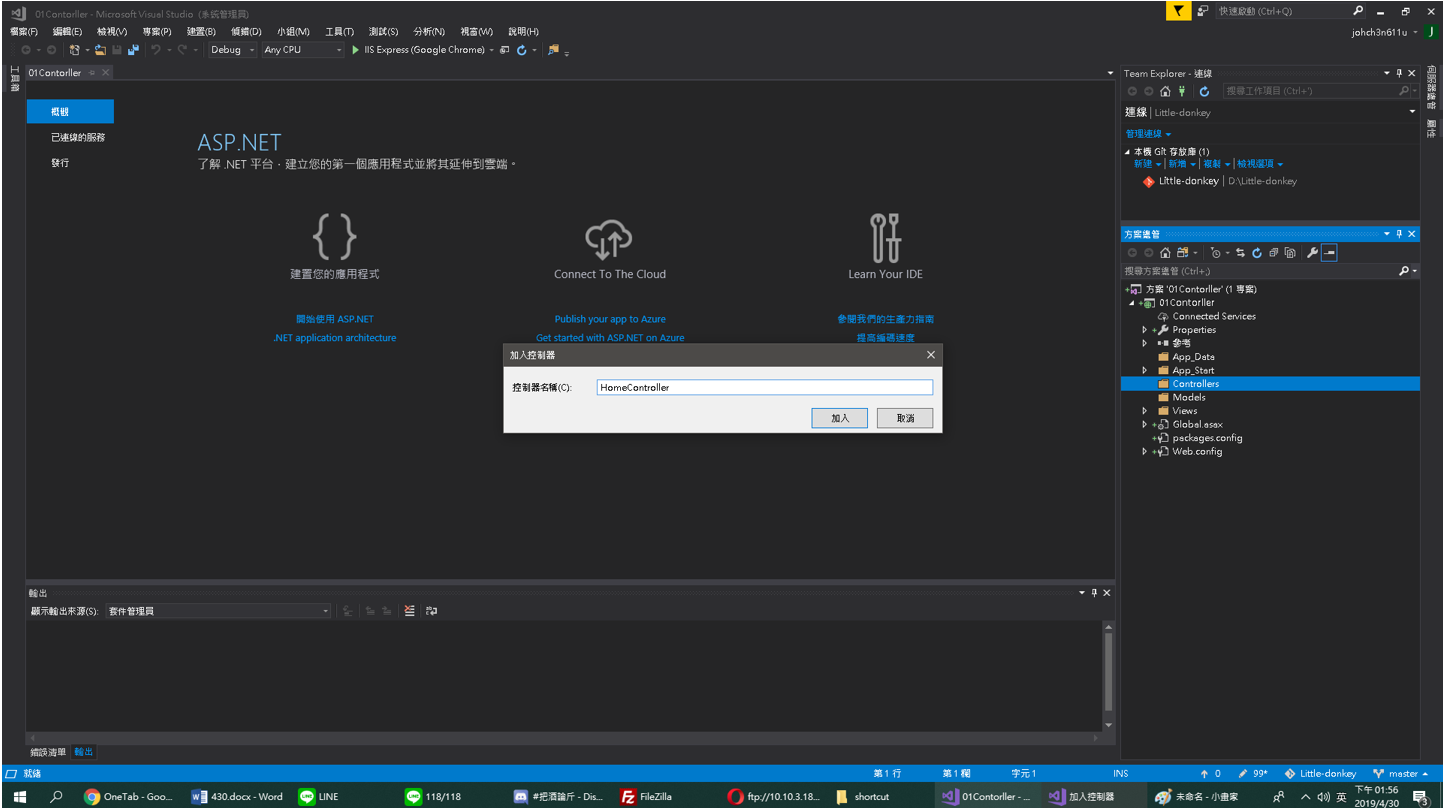Image resolution: width=1443 pixels, height=808 pixels.
Task: Click the master branch in status bar
Action: tap(1401, 773)
